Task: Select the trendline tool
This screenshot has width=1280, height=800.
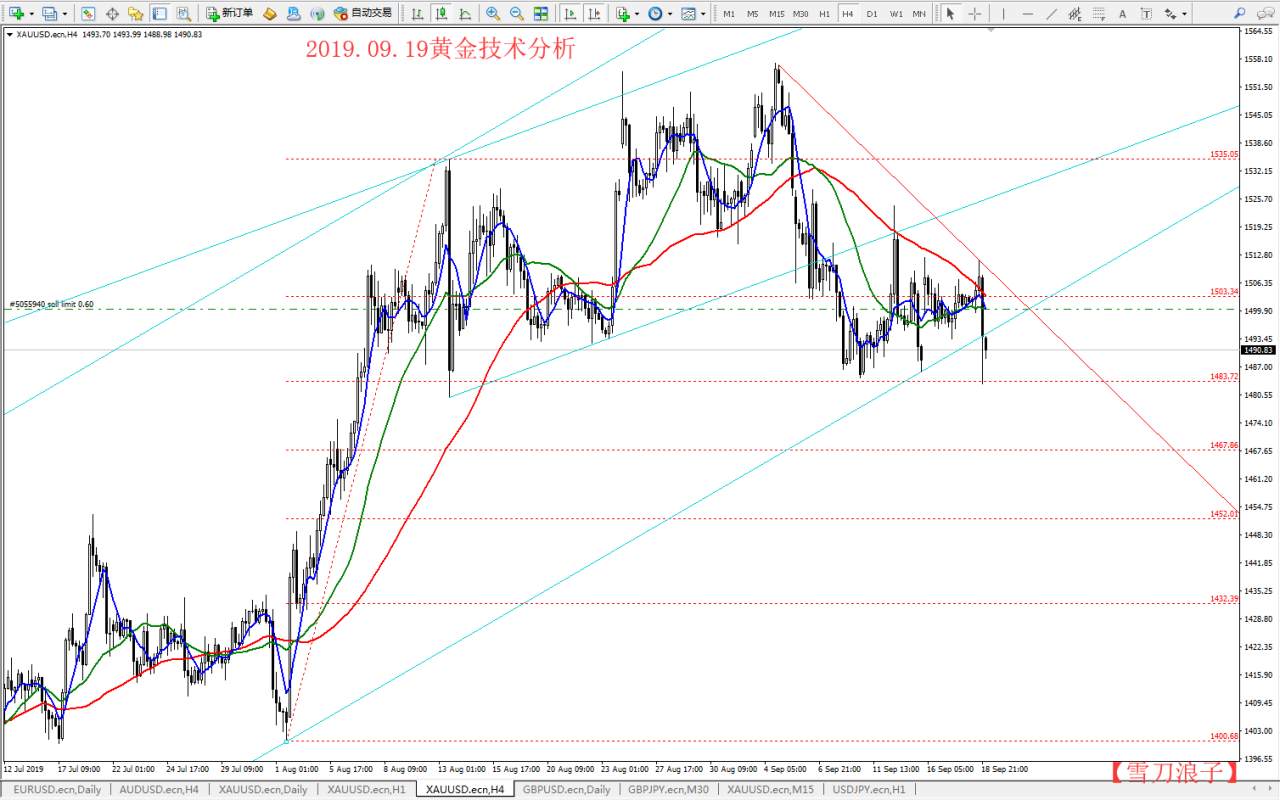Action: click(1051, 14)
